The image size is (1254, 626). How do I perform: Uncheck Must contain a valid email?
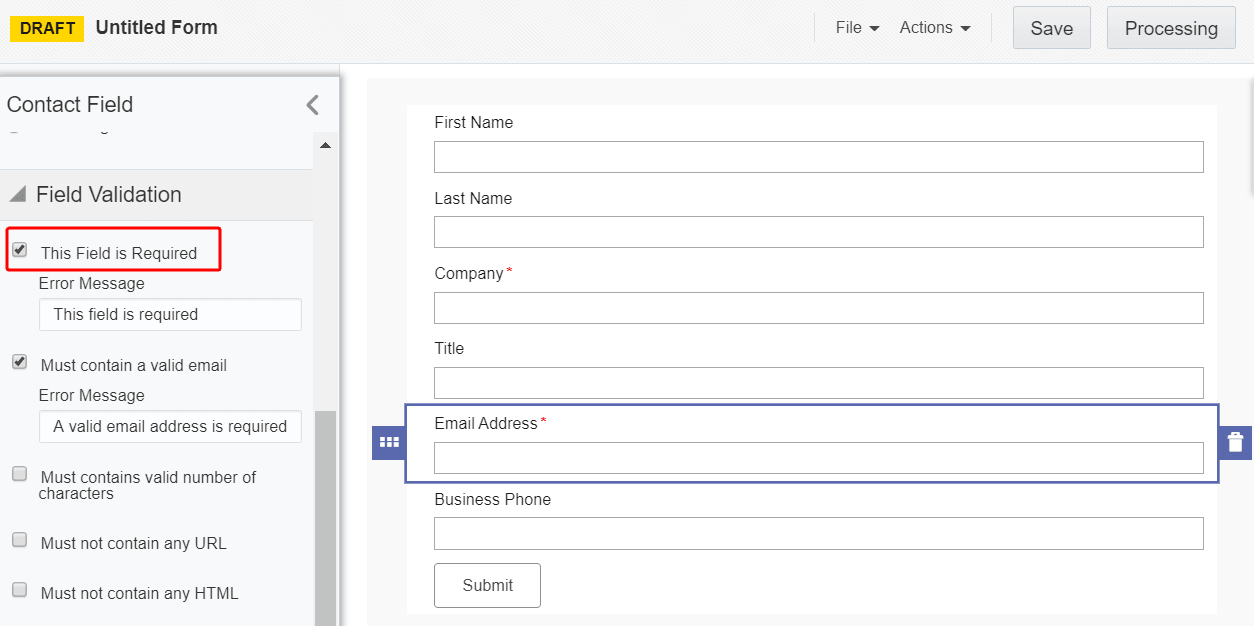[x=19, y=362]
